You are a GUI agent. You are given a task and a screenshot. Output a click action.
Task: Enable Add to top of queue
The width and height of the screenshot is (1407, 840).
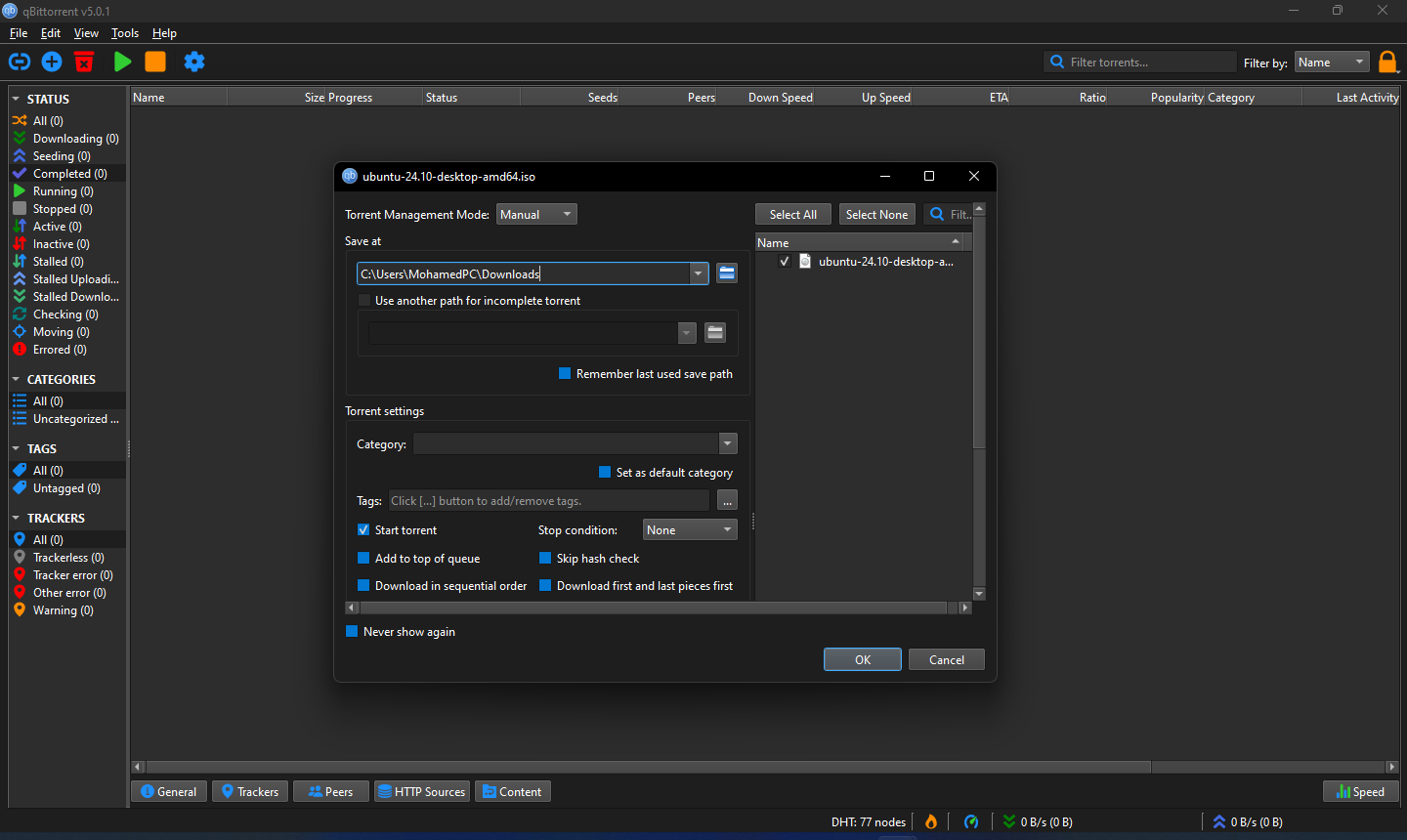tap(363, 559)
